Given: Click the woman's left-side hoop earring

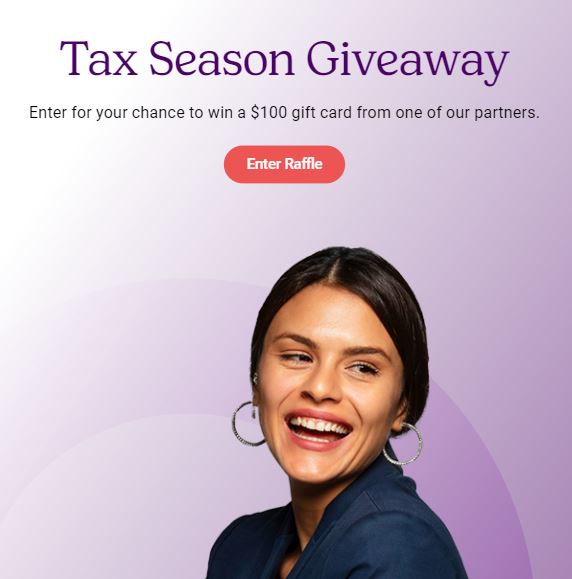Looking at the screenshot, I should 248,423.
